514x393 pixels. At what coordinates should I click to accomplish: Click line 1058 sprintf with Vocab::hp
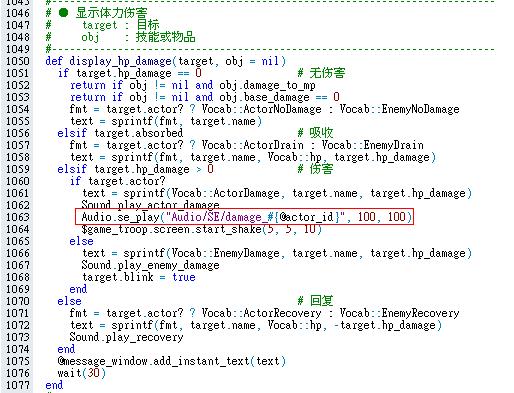pyautogui.click(x=253, y=157)
